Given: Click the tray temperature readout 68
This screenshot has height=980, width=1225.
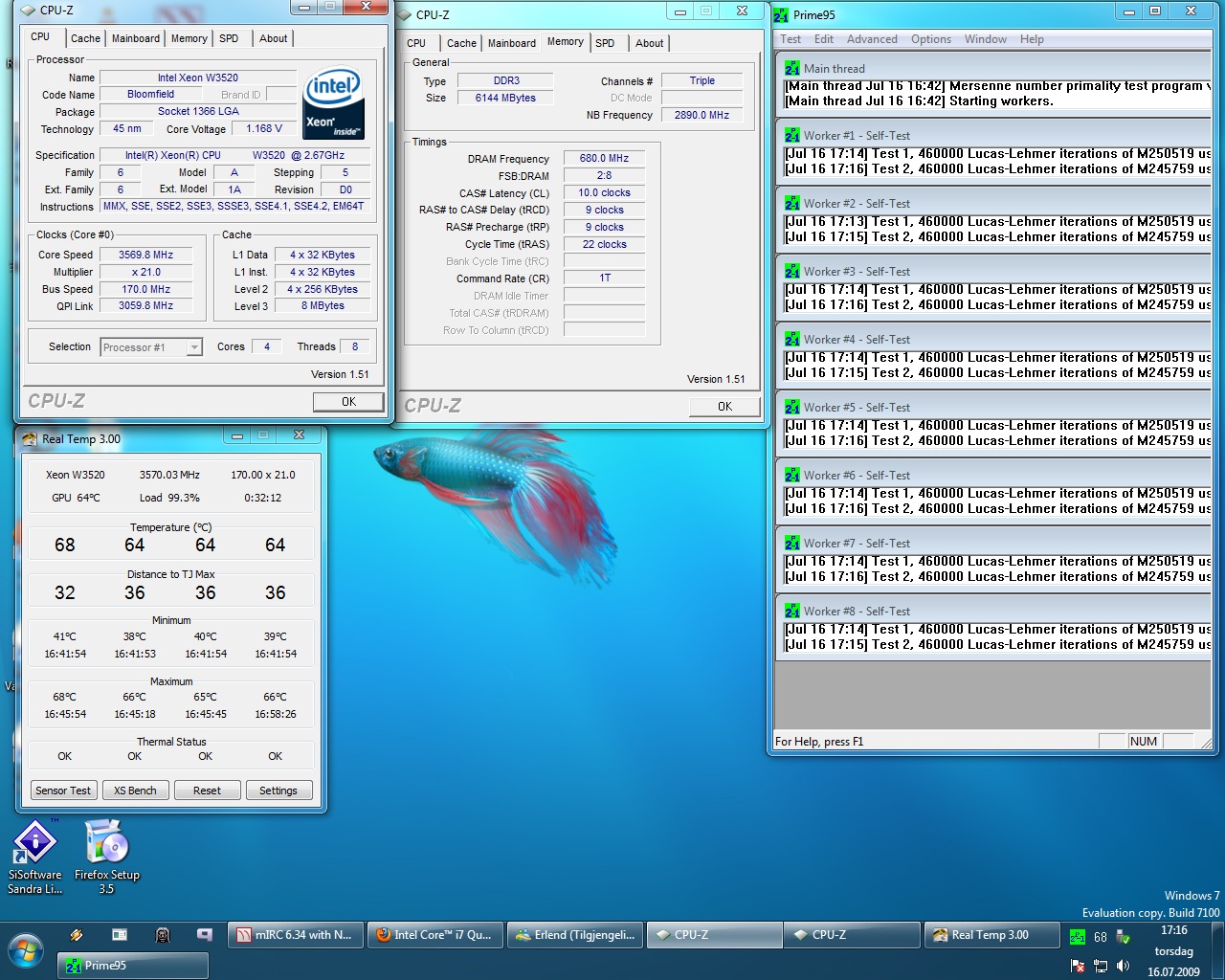Looking at the screenshot, I should click(1101, 937).
